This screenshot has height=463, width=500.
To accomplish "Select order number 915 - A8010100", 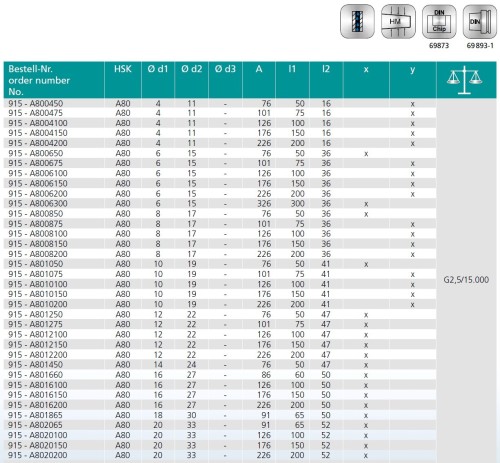I will 38,284.
